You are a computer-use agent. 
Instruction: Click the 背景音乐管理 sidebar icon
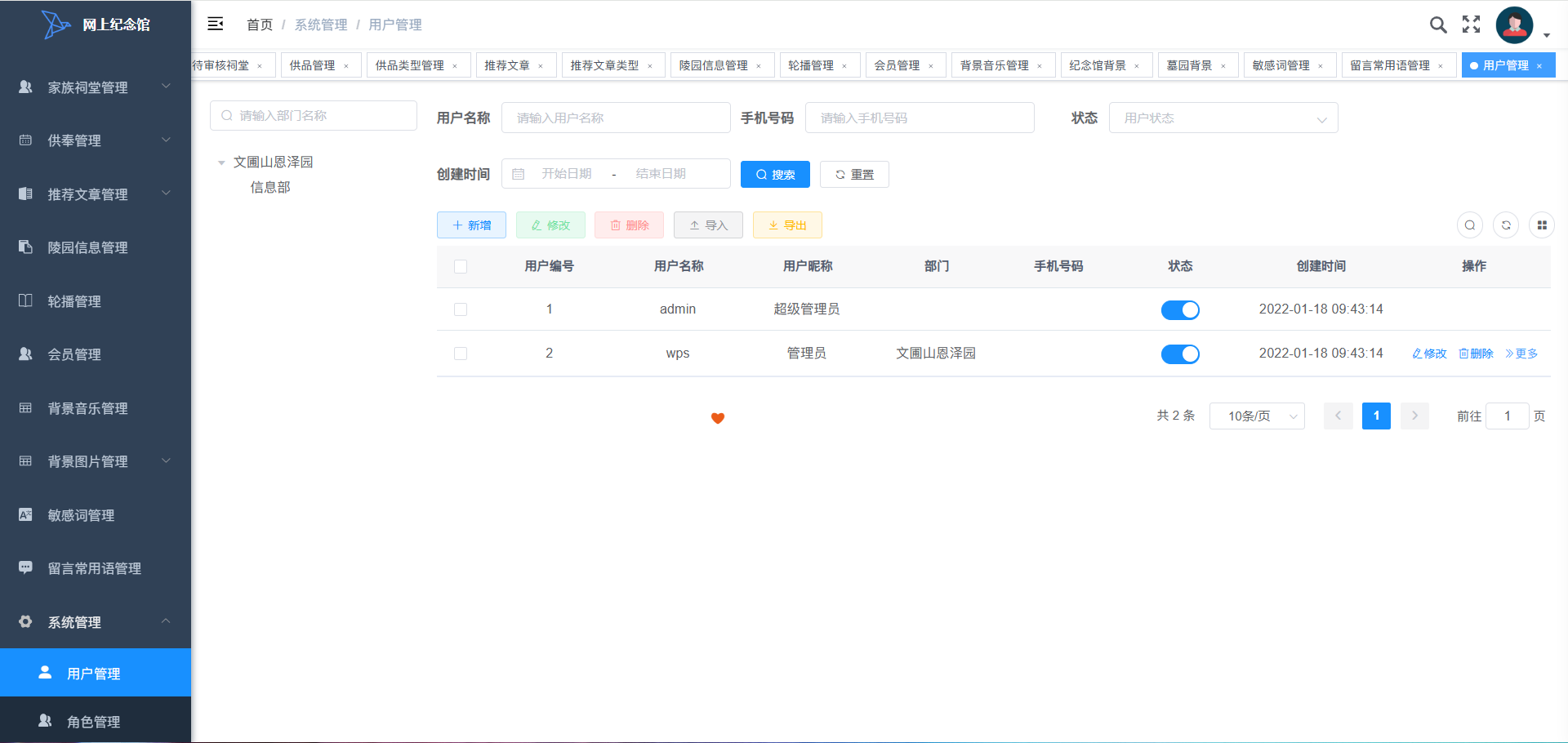(x=25, y=407)
